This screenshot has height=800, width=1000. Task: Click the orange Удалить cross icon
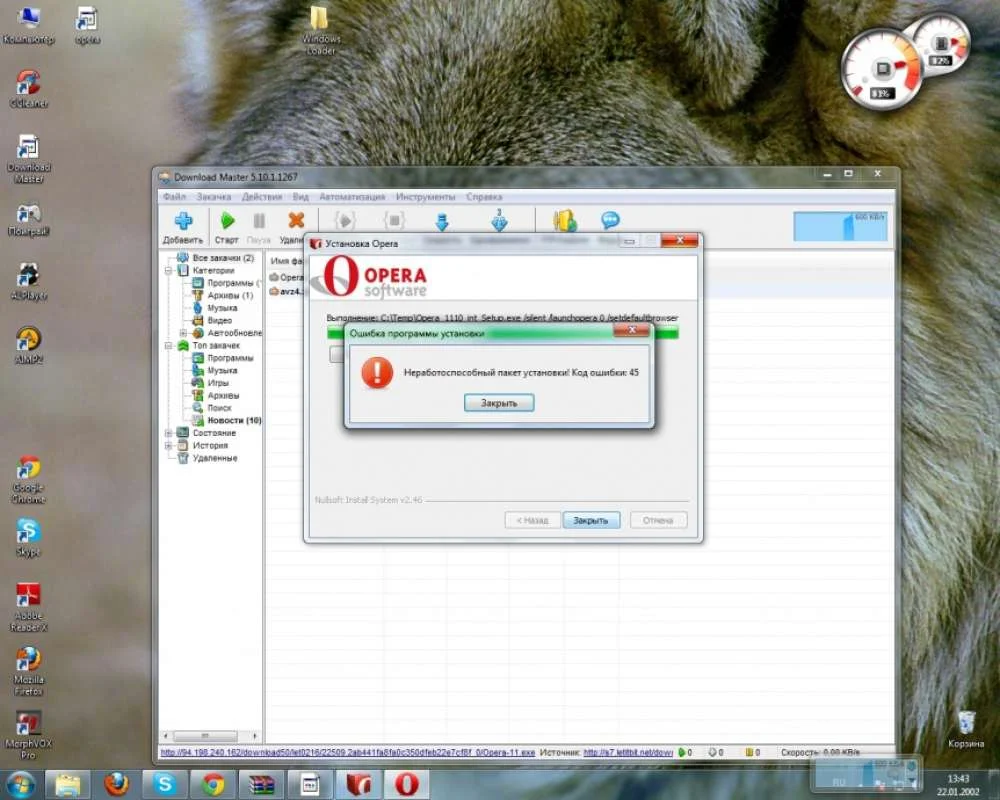click(x=296, y=220)
